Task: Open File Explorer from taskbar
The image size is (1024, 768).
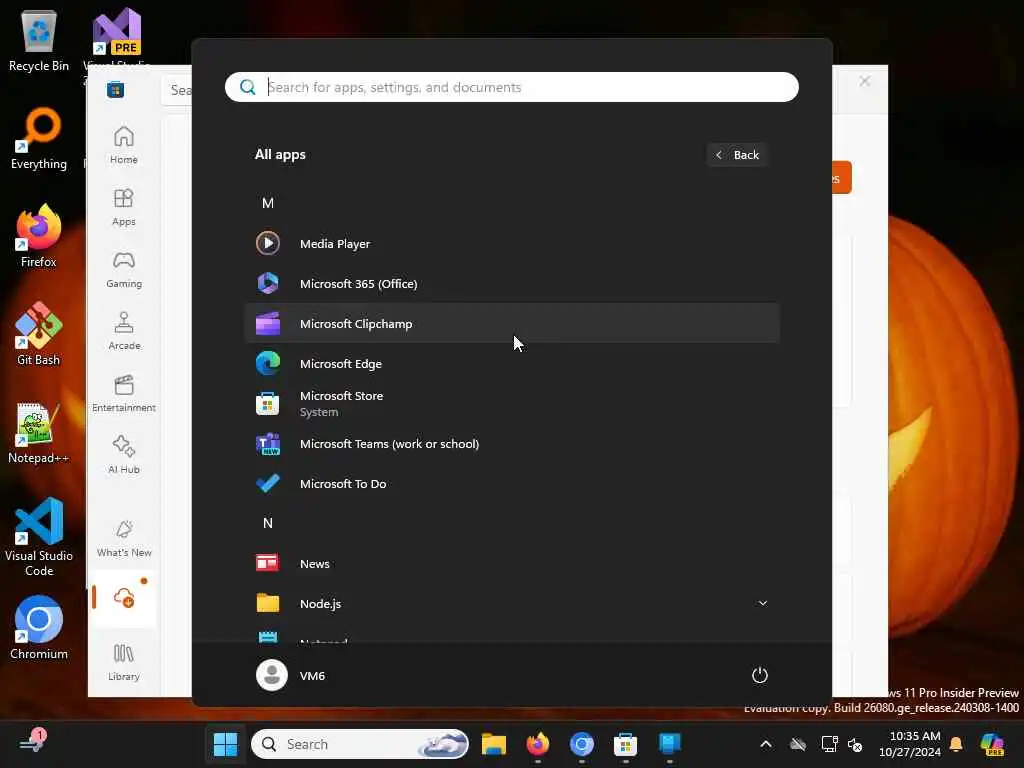Action: 494,744
